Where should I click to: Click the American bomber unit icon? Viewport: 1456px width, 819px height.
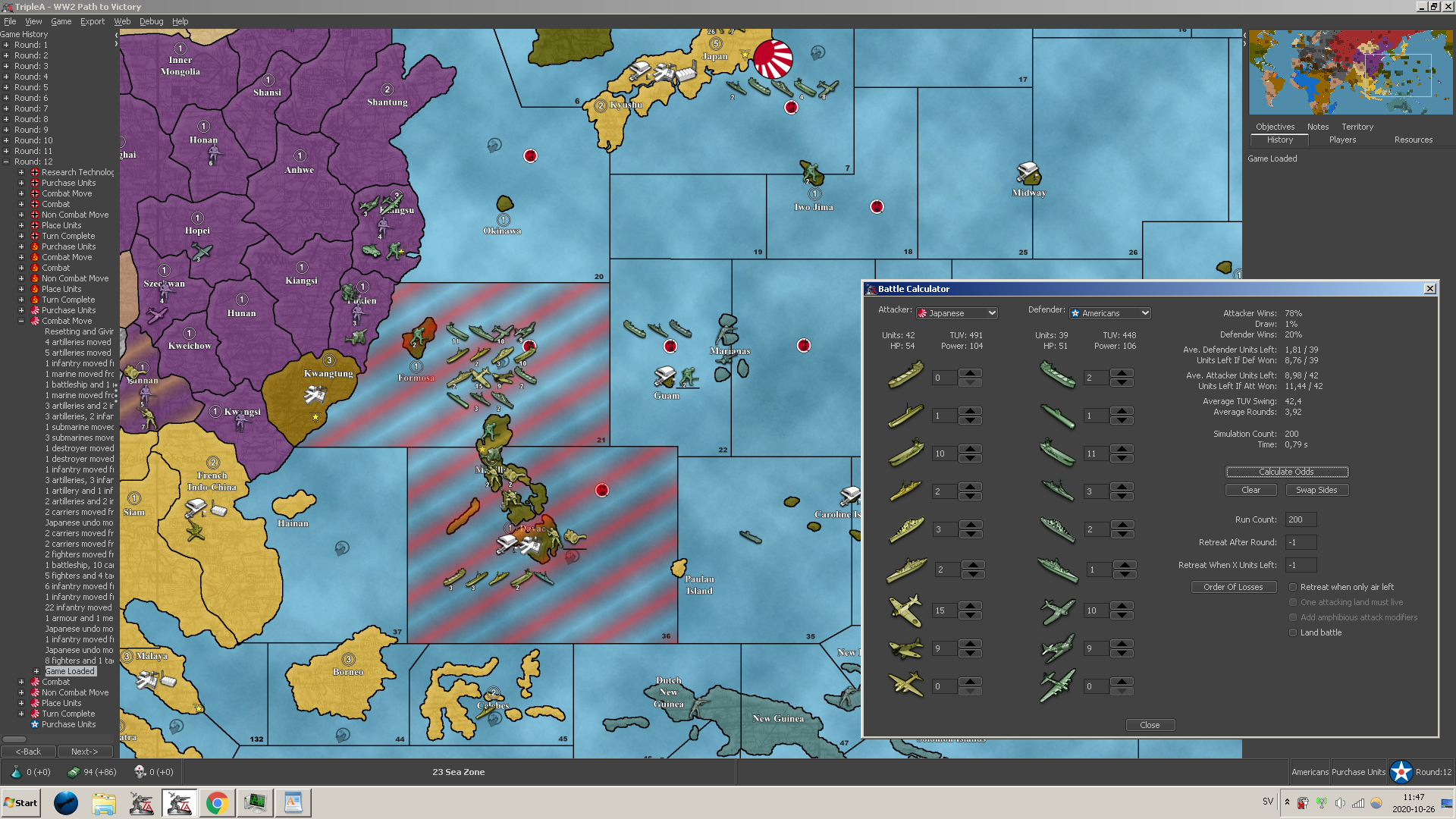pyautogui.click(x=1057, y=686)
